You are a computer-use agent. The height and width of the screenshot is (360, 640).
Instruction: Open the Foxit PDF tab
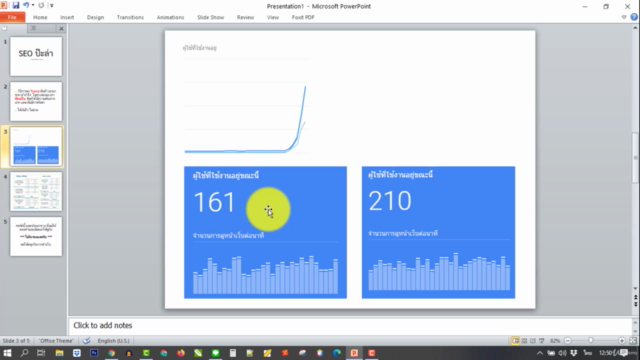[303, 17]
